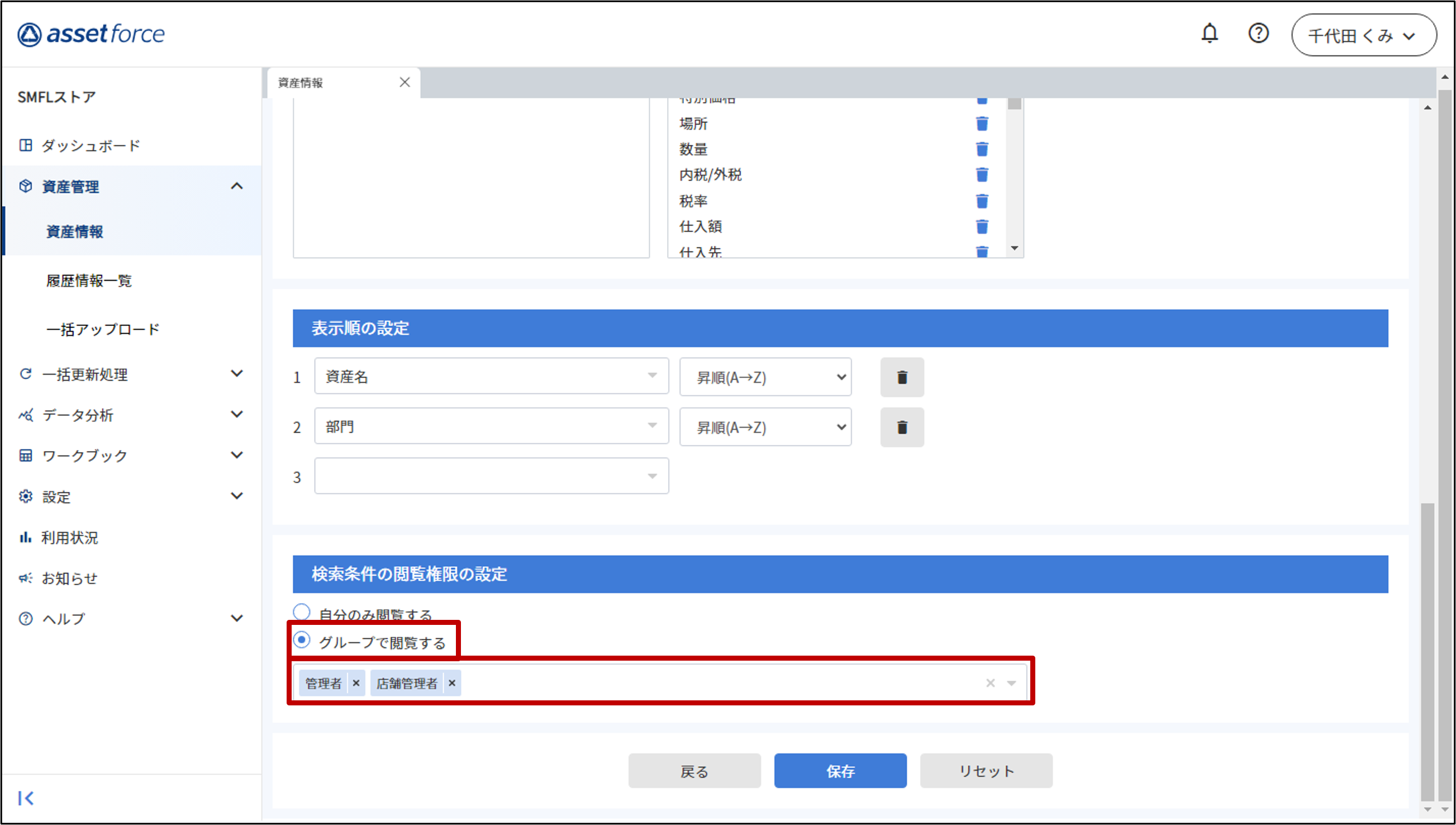This screenshot has height=825, width=1456.
Task: Delete the 場所 column with its trash icon
Action: pos(982,124)
